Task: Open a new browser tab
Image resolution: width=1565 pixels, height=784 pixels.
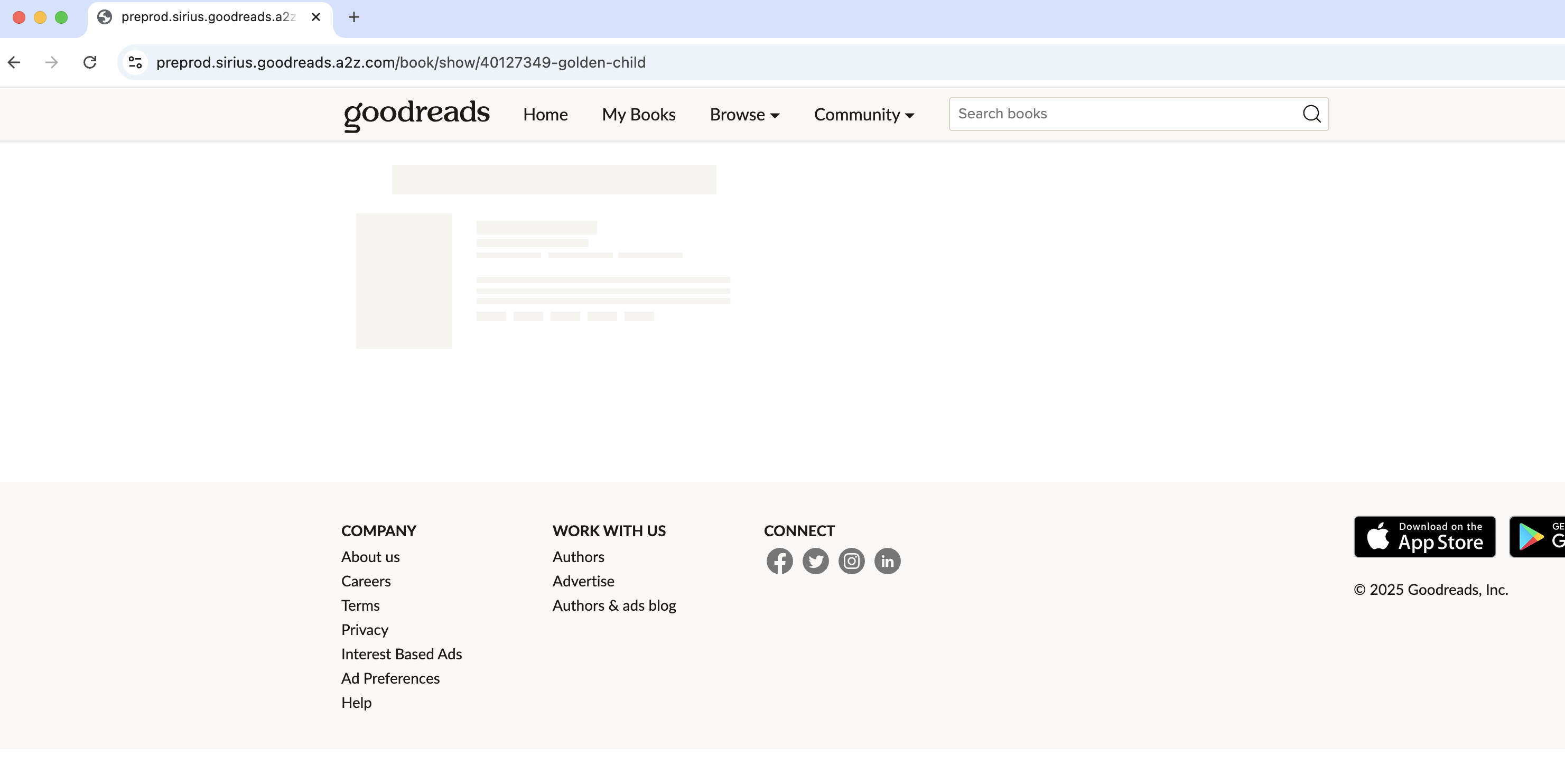Action: point(353,17)
